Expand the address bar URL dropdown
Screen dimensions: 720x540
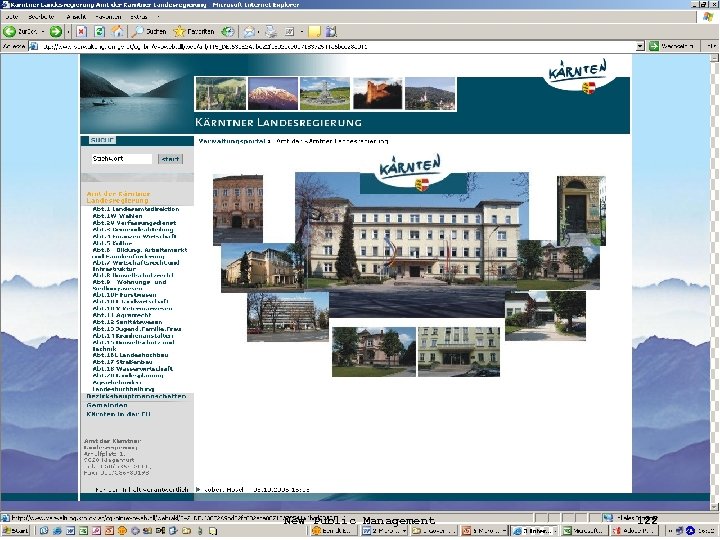point(640,46)
